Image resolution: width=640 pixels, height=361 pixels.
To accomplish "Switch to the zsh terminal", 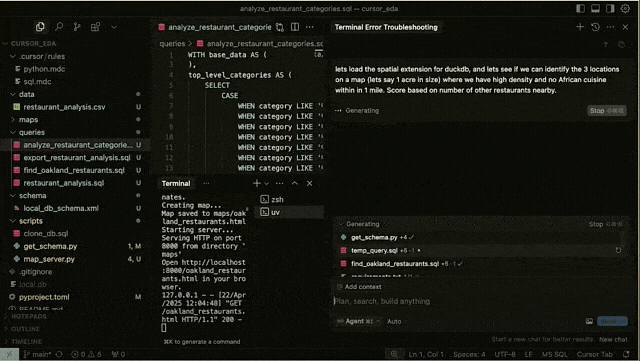I will coord(289,199).
